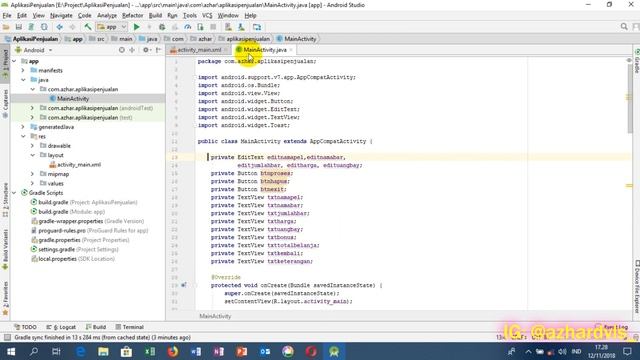The height and width of the screenshot is (360, 640).
Task: Select MainActivity in the project tree
Action: [73, 99]
